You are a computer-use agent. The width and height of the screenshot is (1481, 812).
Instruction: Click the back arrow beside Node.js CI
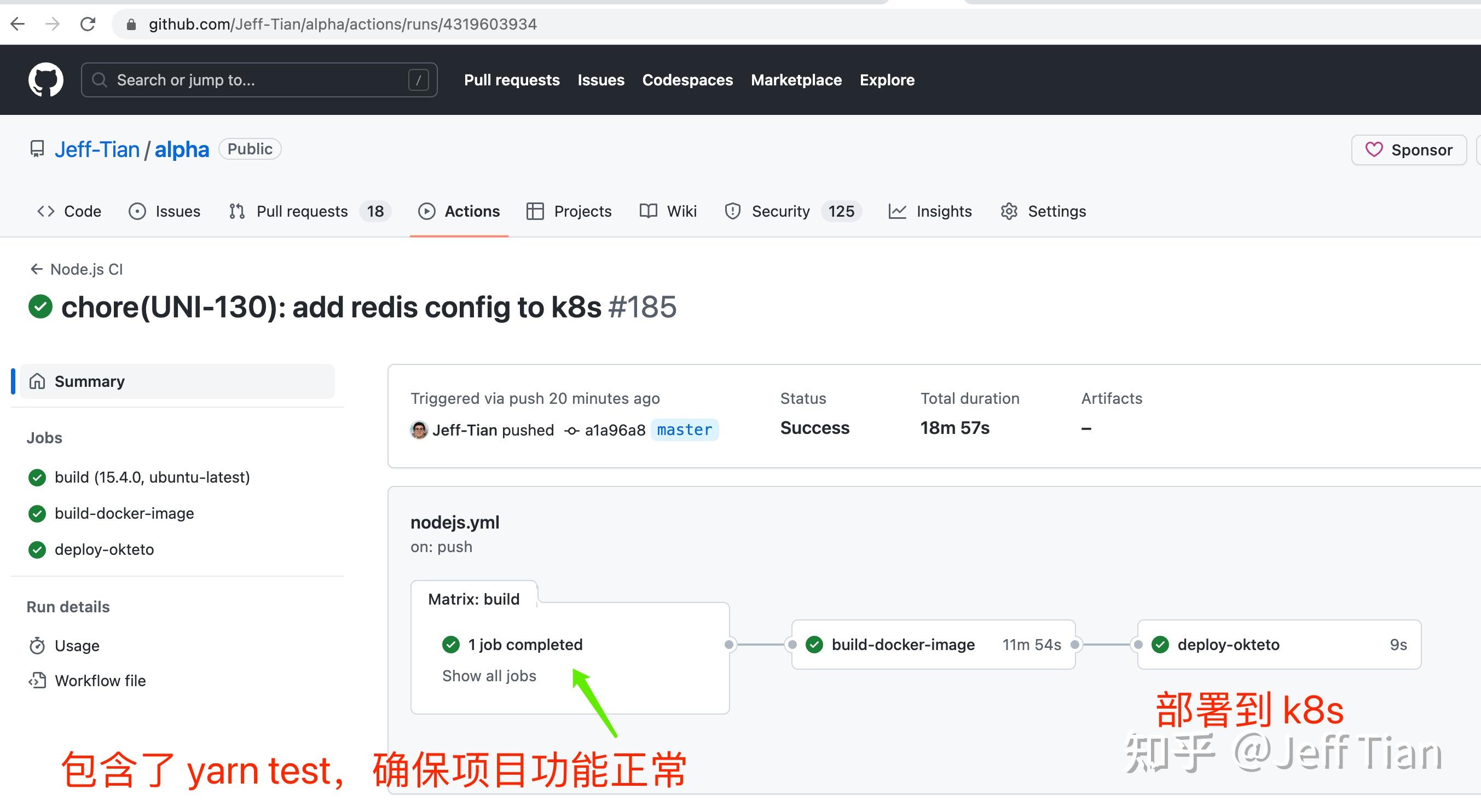(x=36, y=269)
